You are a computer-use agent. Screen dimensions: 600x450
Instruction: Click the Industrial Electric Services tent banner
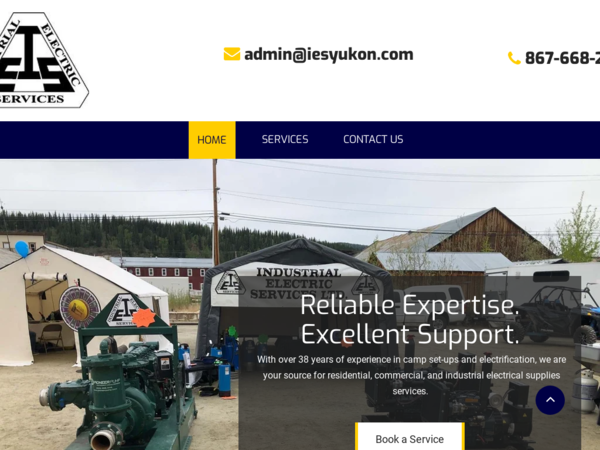click(x=297, y=284)
